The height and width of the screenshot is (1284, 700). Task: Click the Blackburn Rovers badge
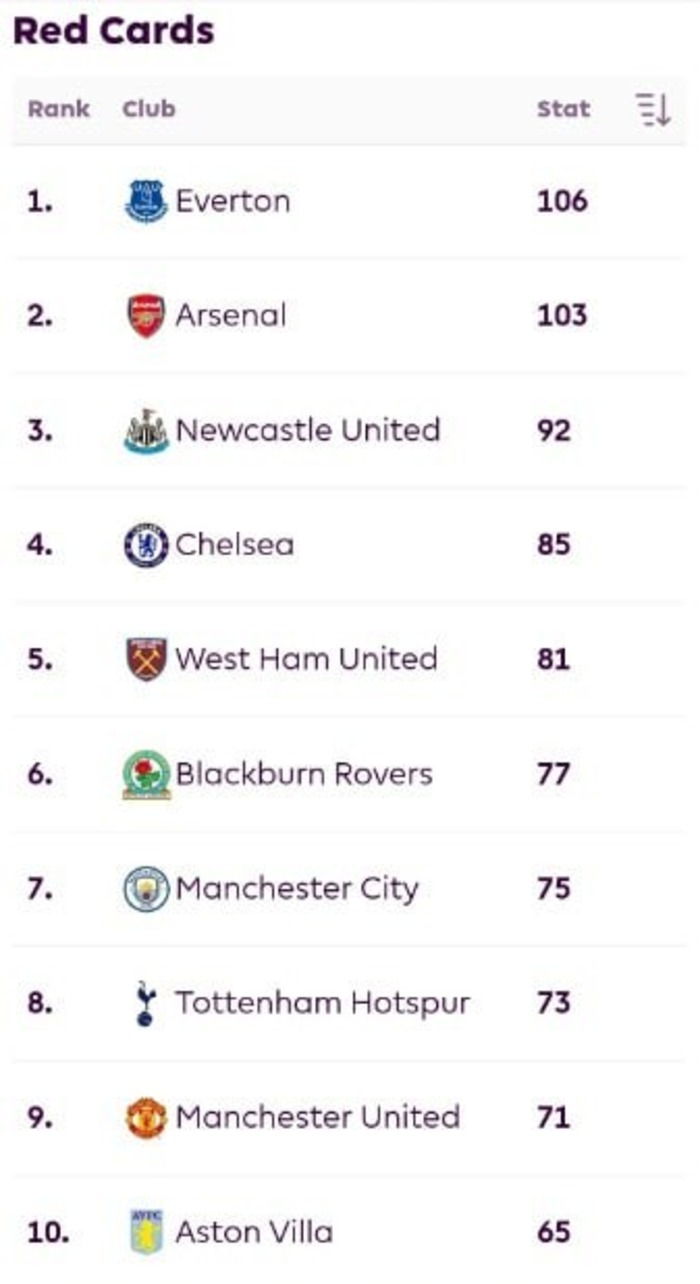(x=146, y=775)
